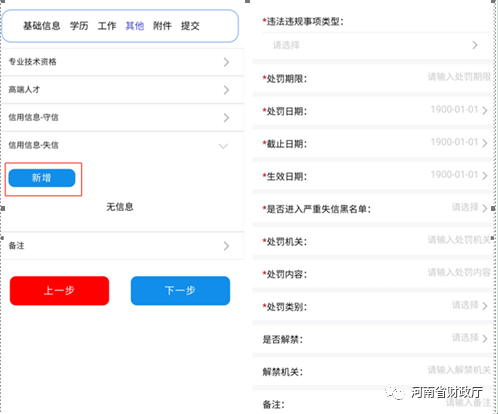Click the 高端人才 label text
Screen dimensions: 498x414
(24, 89)
